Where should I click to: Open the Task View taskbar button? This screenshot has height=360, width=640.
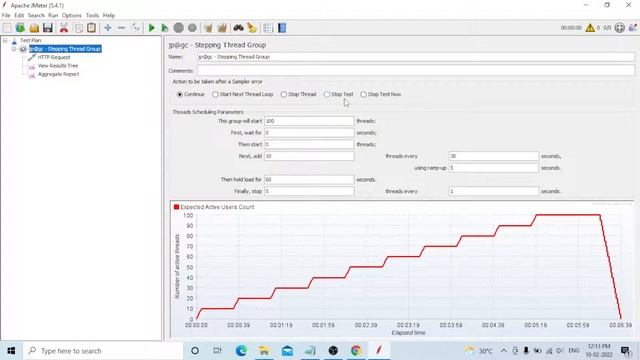pyautogui.click(x=218, y=351)
